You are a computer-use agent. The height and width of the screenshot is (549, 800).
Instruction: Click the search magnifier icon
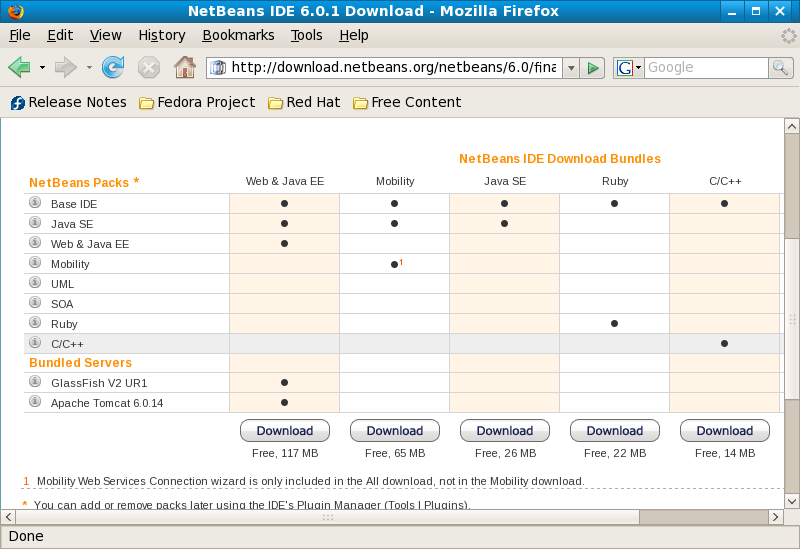tap(781, 67)
